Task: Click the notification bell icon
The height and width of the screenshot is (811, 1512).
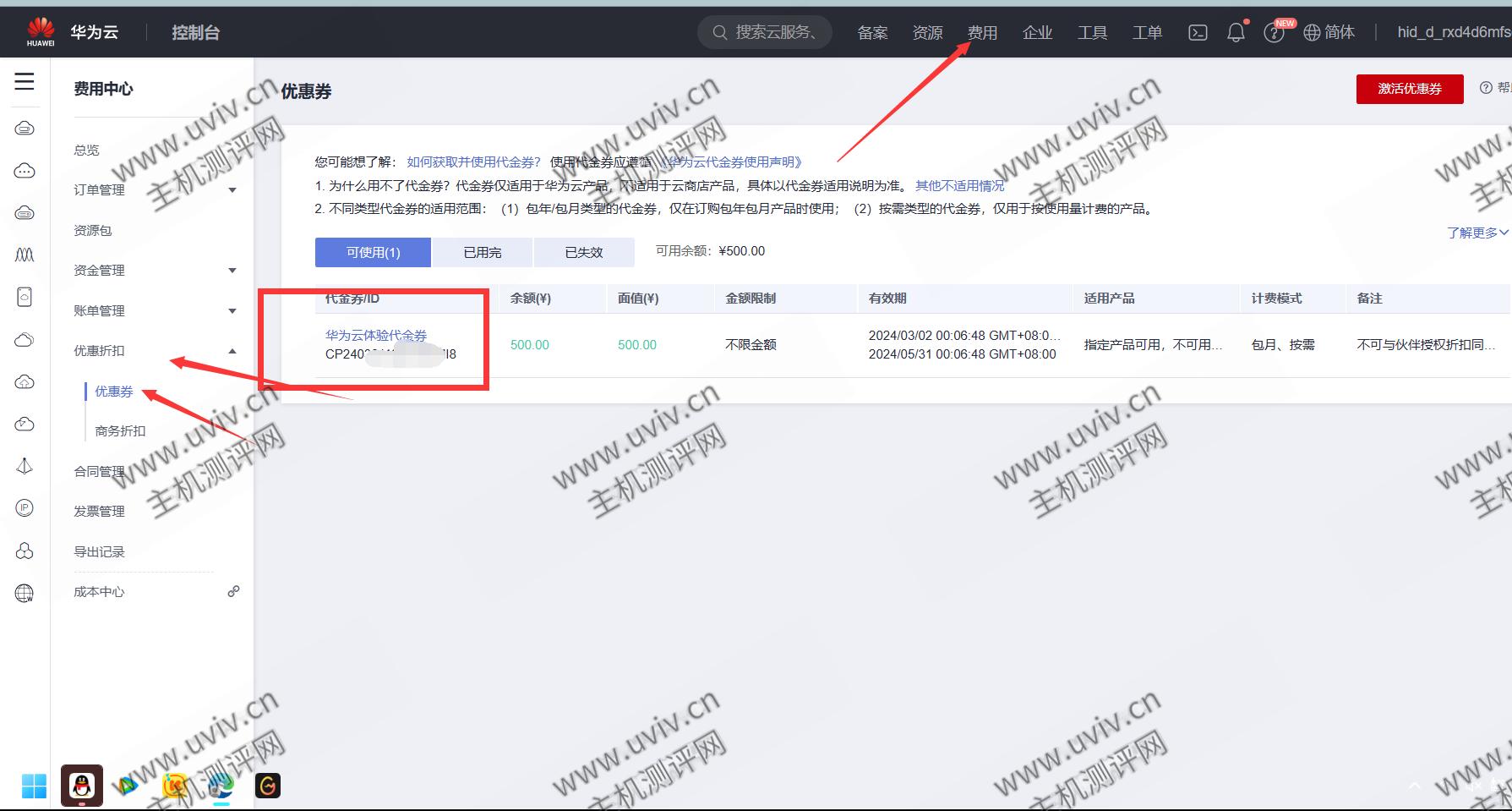Action: 1236,32
